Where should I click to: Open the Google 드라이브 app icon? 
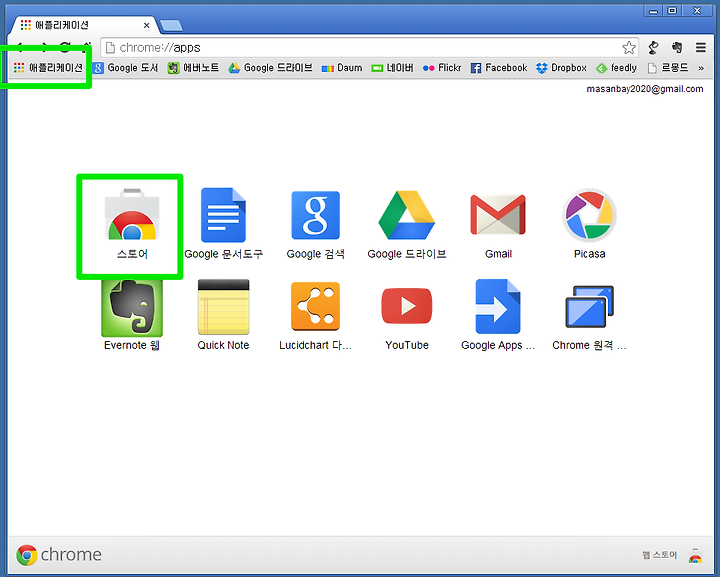[406, 224]
